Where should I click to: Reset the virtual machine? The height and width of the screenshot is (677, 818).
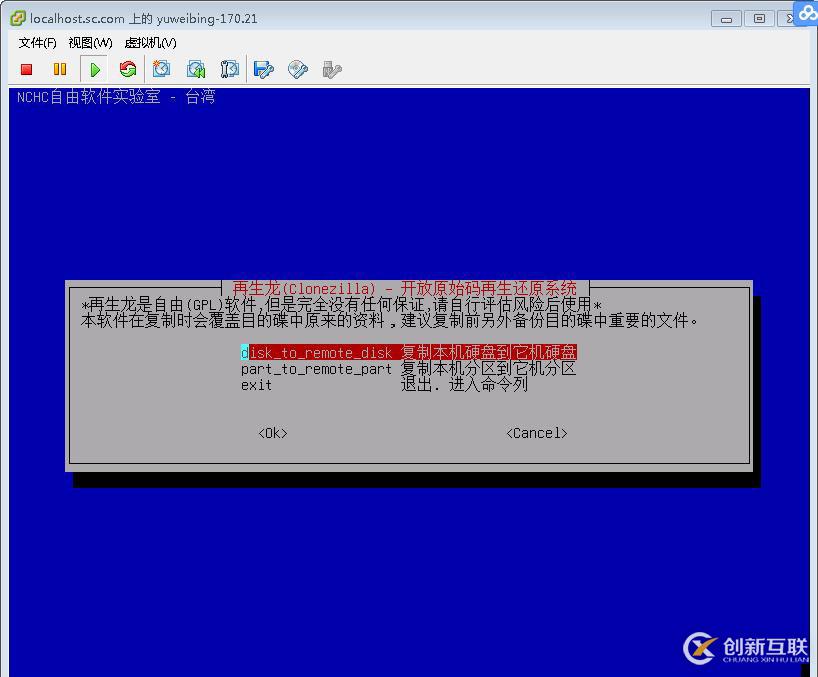[x=128, y=69]
